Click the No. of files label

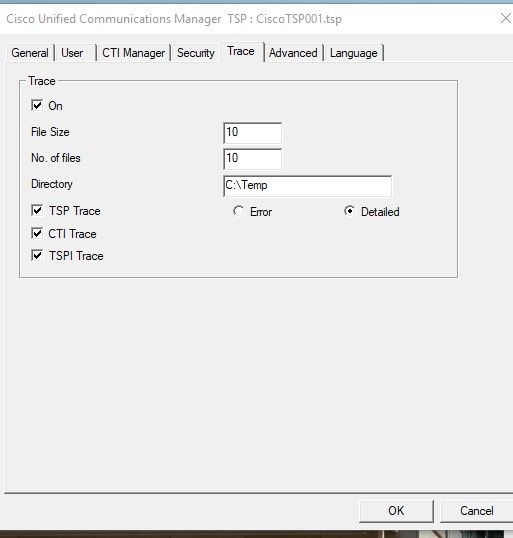pos(56,158)
